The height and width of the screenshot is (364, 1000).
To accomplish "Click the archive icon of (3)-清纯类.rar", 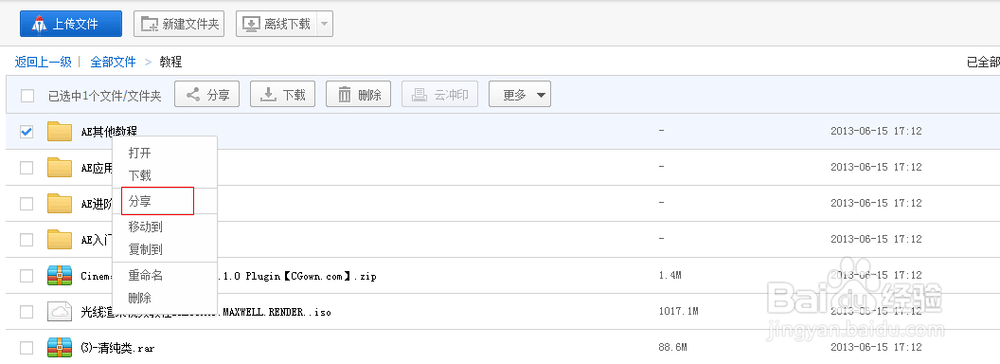I will point(60,347).
